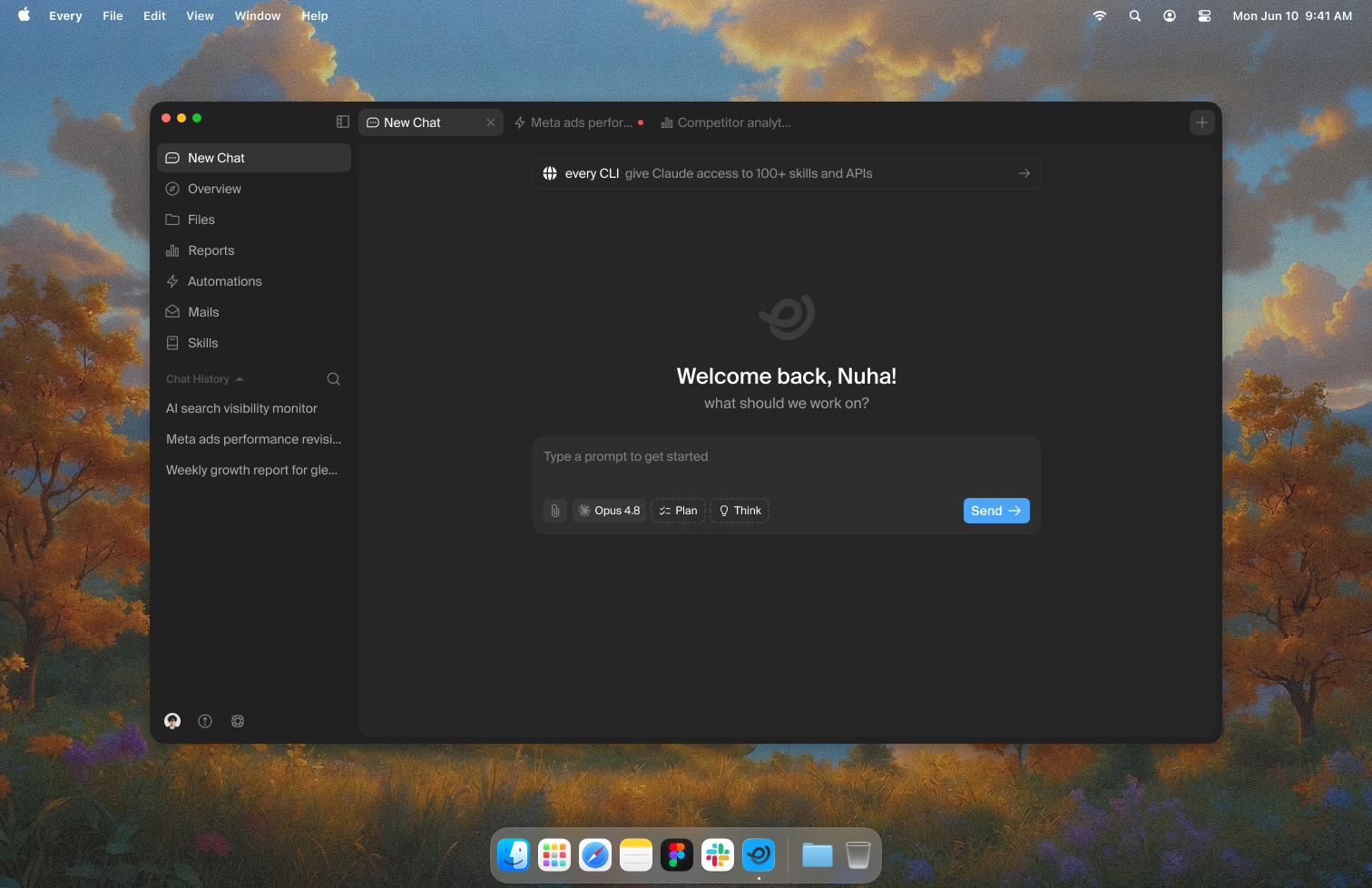Switch to Competitor analyt... tab
The image size is (1372, 888).
click(x=726, y=122)
